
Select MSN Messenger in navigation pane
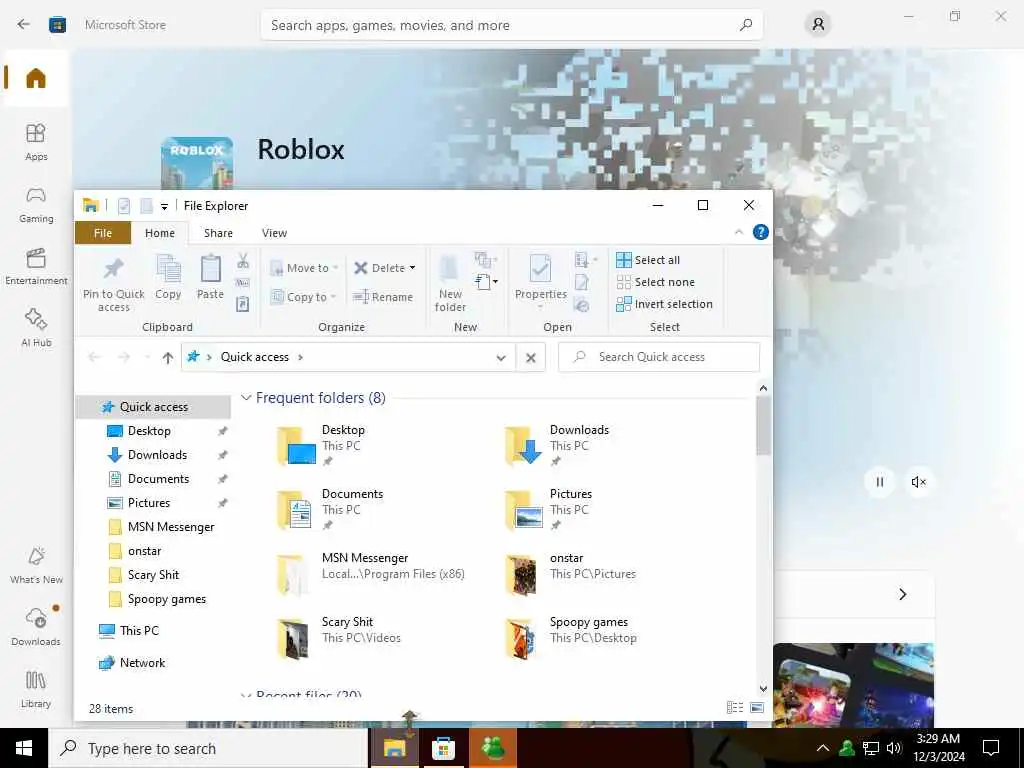tap(170, 527)
